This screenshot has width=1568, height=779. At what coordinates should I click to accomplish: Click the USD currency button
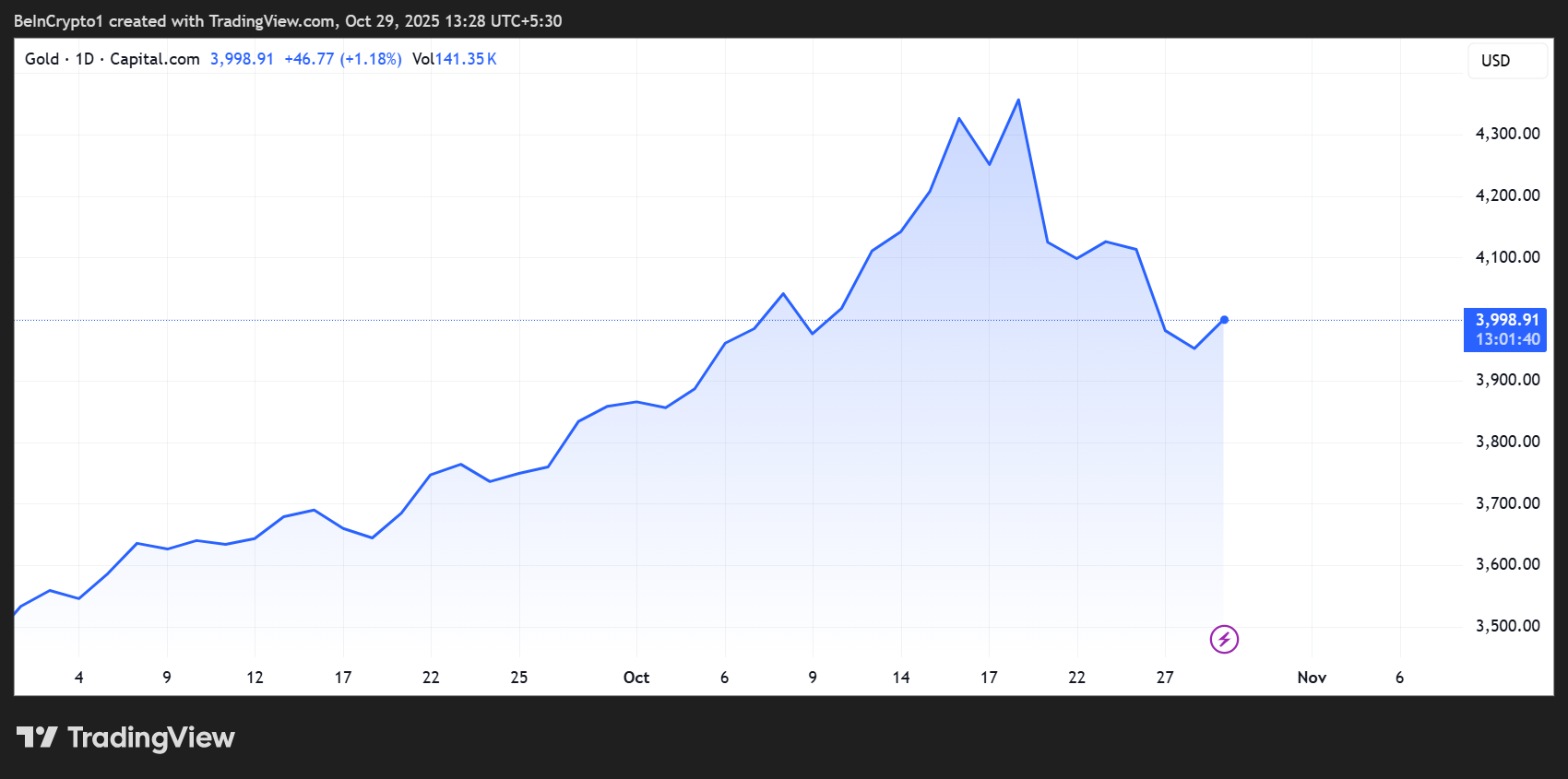1507,61
